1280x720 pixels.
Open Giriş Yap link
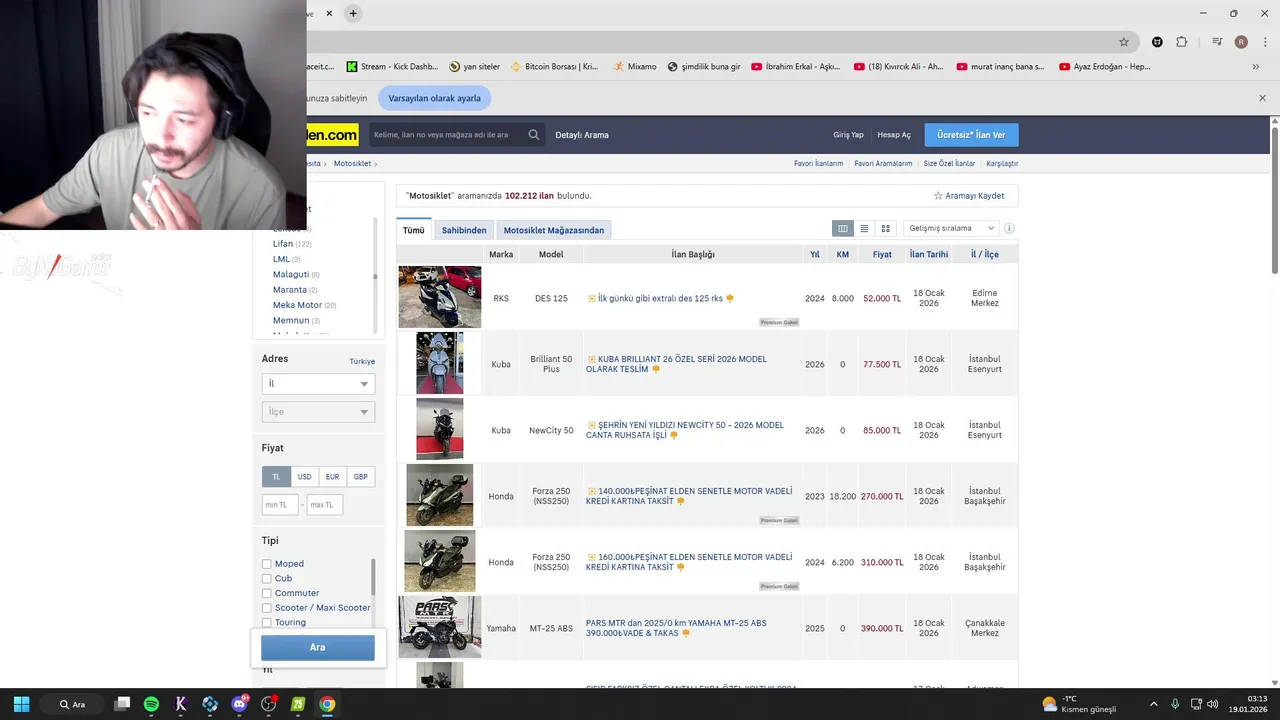848,135
